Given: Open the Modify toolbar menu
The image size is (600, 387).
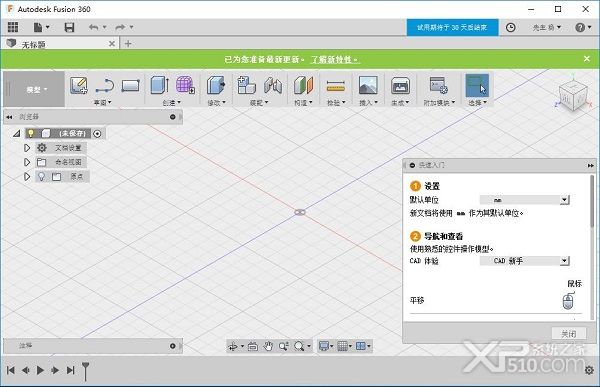Looking at the screenshot, I should point(217,103).
